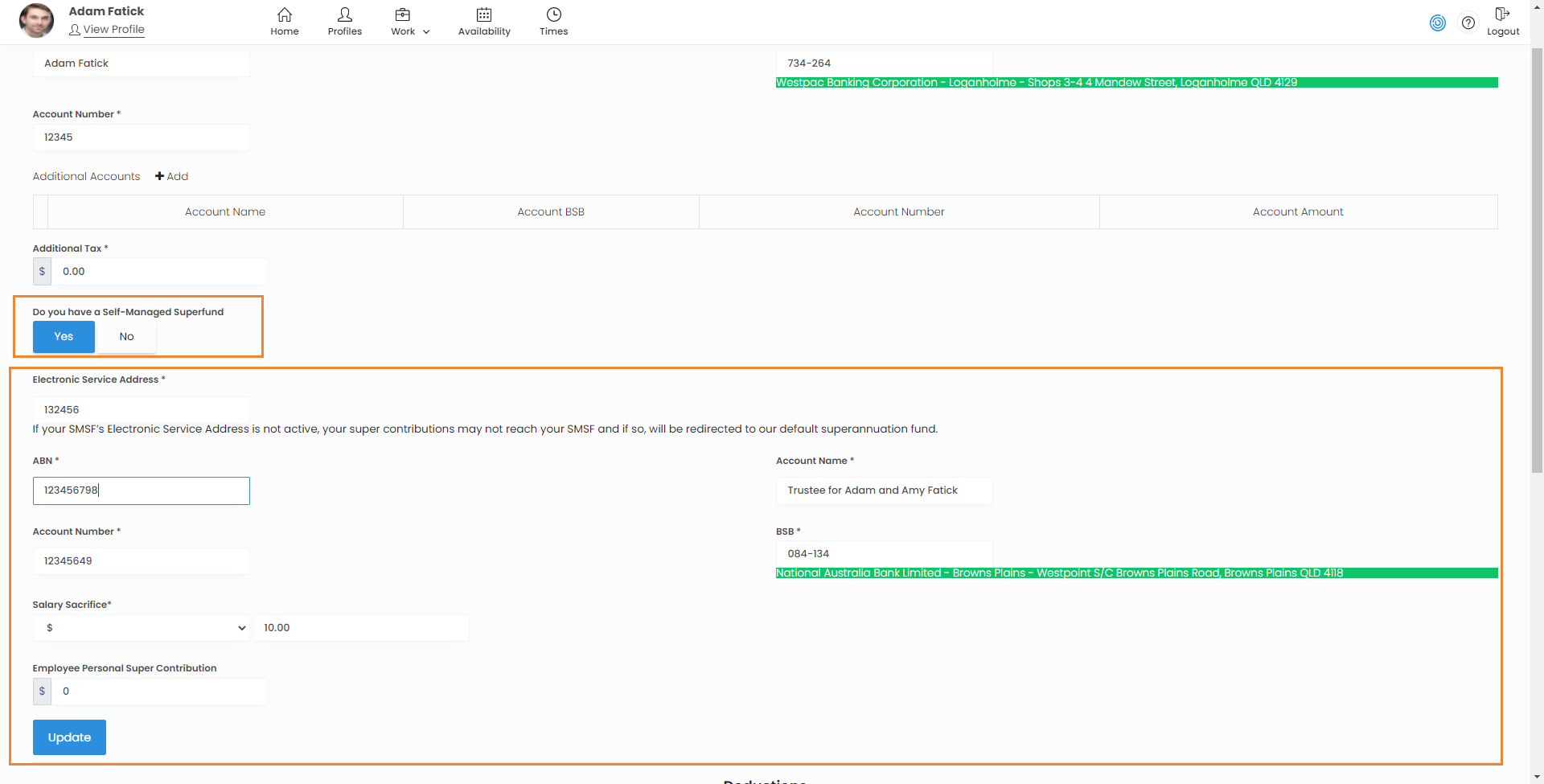Viewport: 1544px width, 784px height.
Task: Click the Additional Tax amount field
Action: click(159, 272)
